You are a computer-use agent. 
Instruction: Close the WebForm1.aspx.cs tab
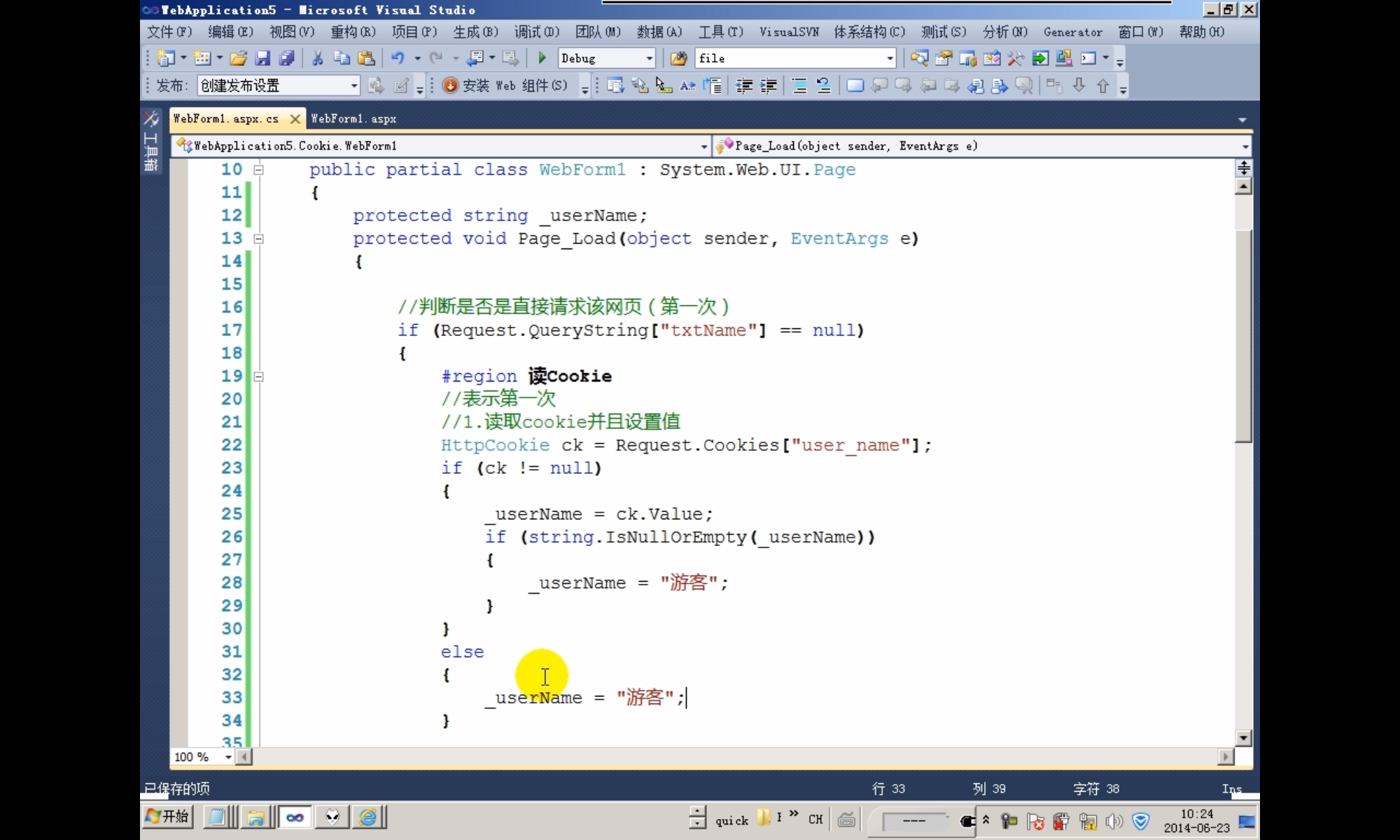pos(295,119)
